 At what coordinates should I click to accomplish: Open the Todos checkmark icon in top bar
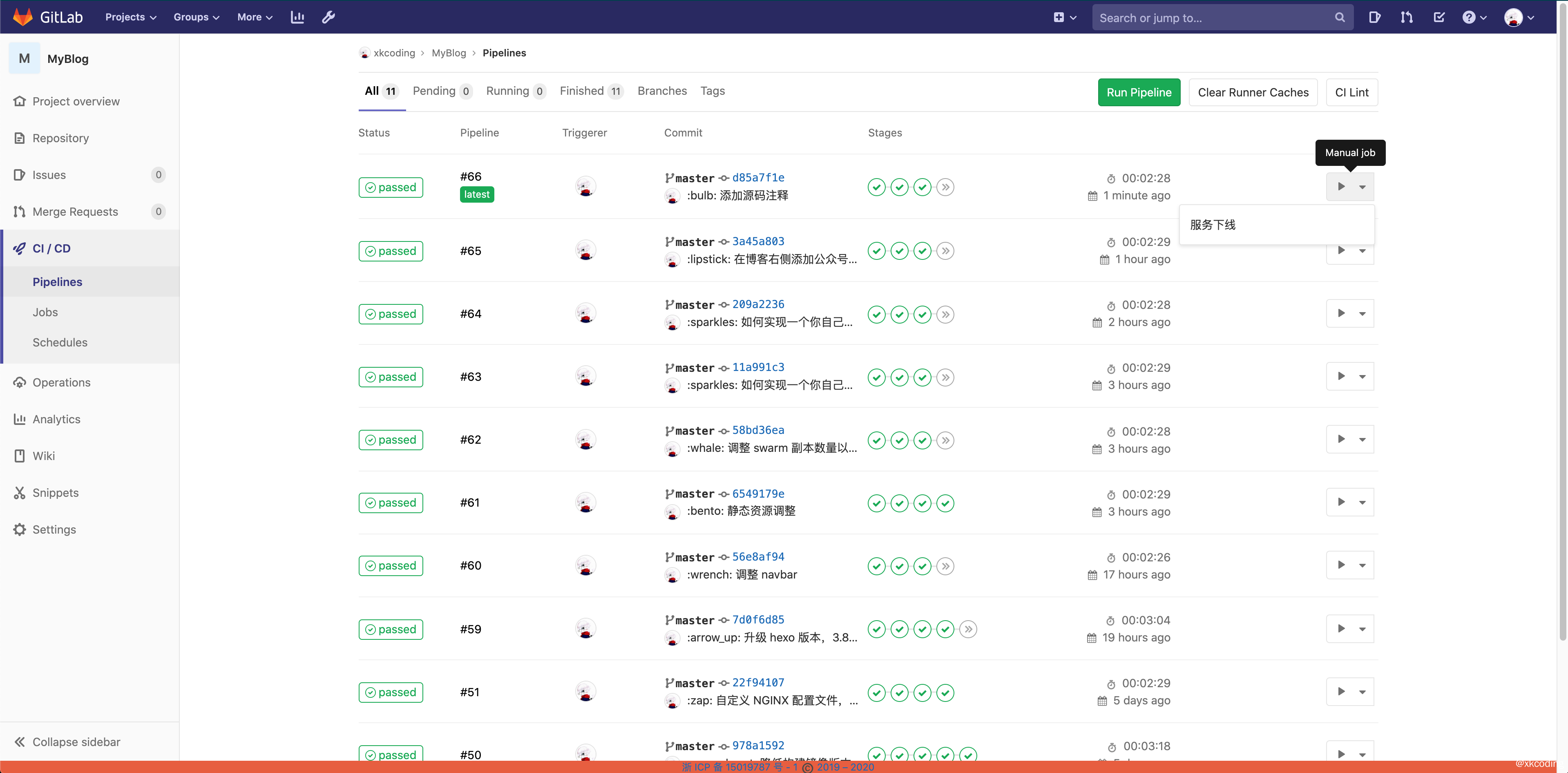pos(1439,16)
